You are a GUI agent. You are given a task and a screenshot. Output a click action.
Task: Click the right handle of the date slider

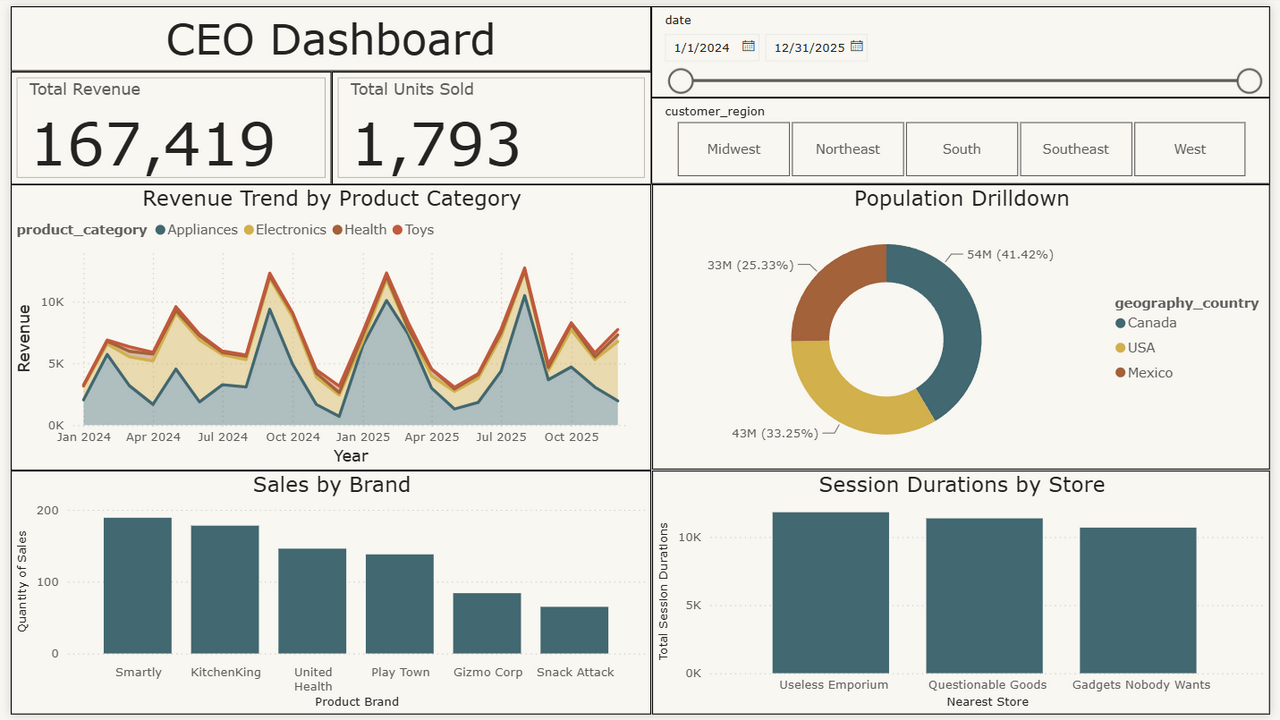1249,81
